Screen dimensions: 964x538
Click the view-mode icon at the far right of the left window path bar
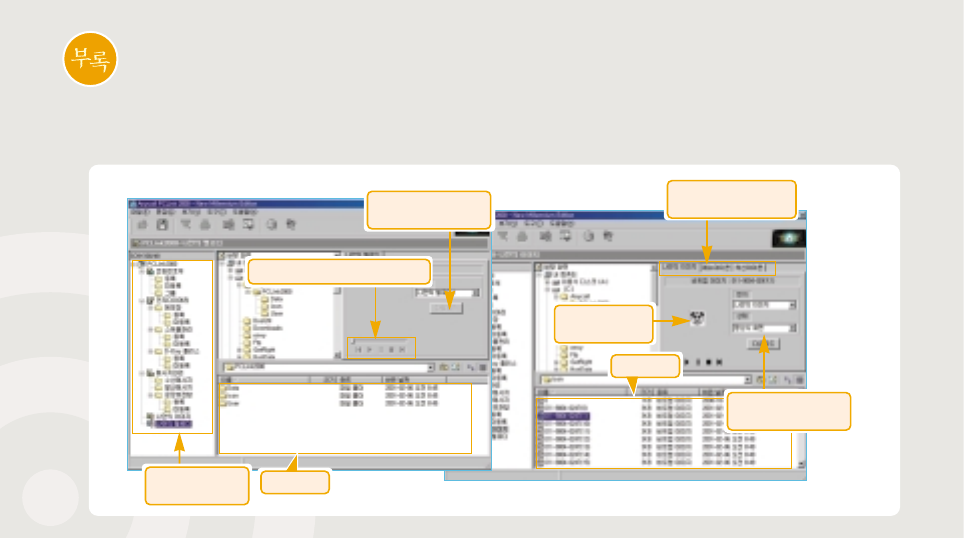(483, 367)
